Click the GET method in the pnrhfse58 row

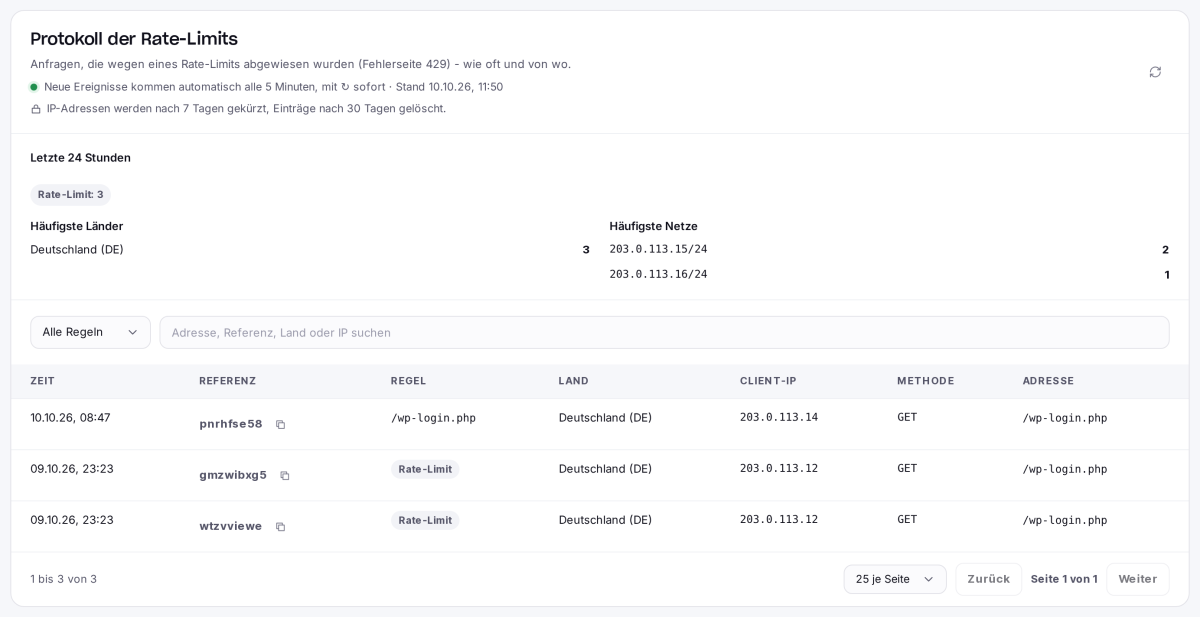click(x=907, y=417)
